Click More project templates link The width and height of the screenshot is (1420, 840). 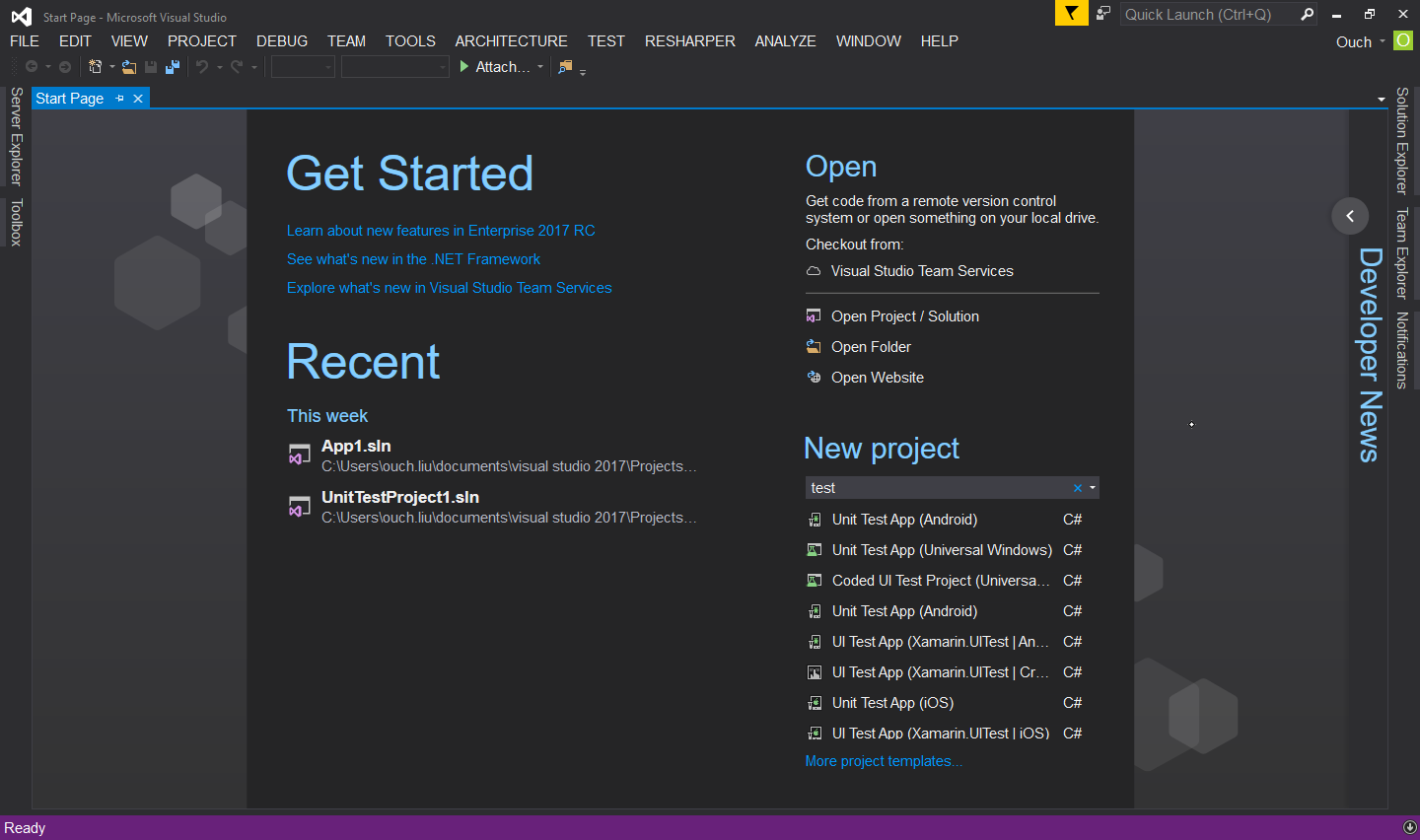coord(884,761)
